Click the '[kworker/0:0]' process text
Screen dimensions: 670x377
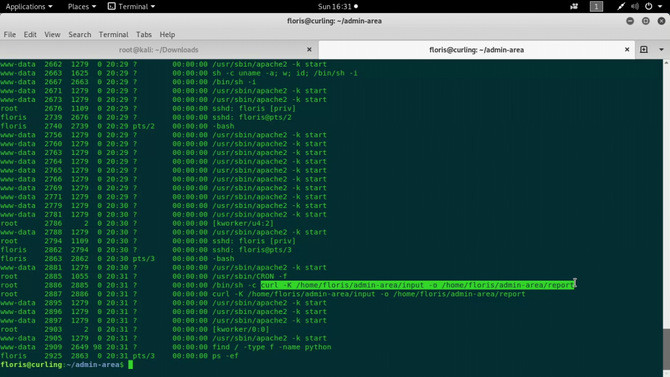[x=241, y=330]
